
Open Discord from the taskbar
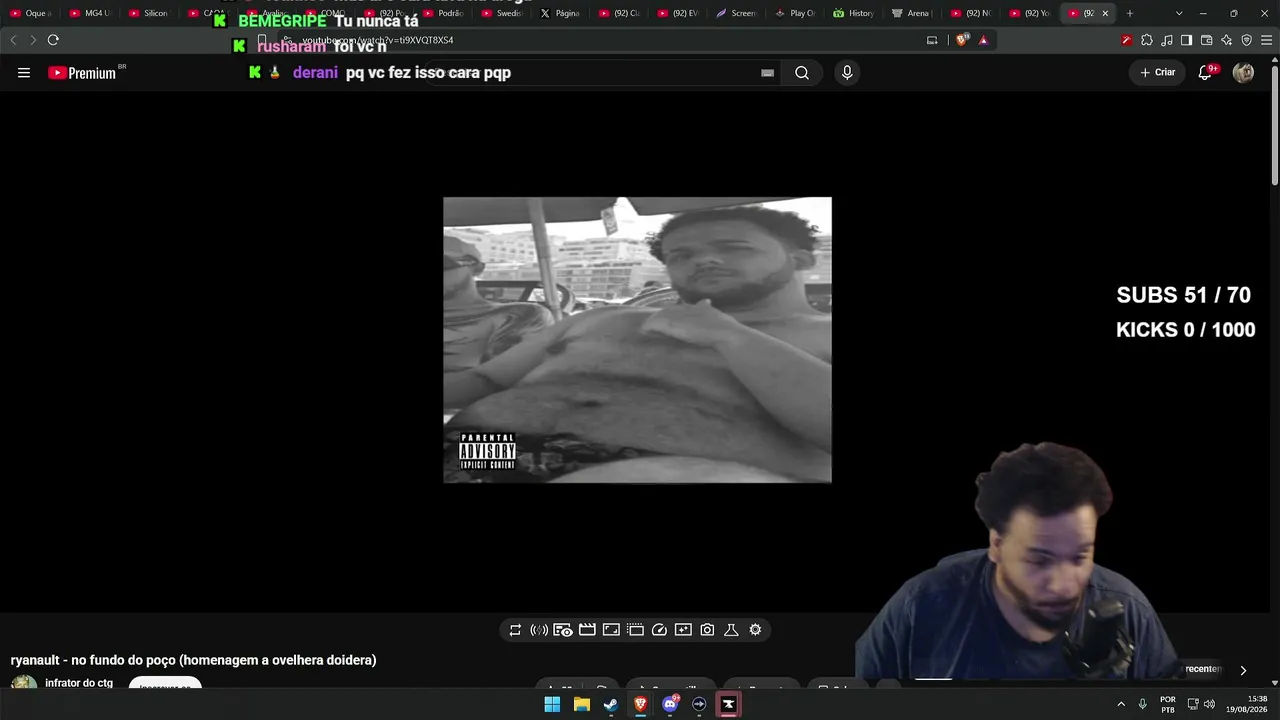point(670,704)
